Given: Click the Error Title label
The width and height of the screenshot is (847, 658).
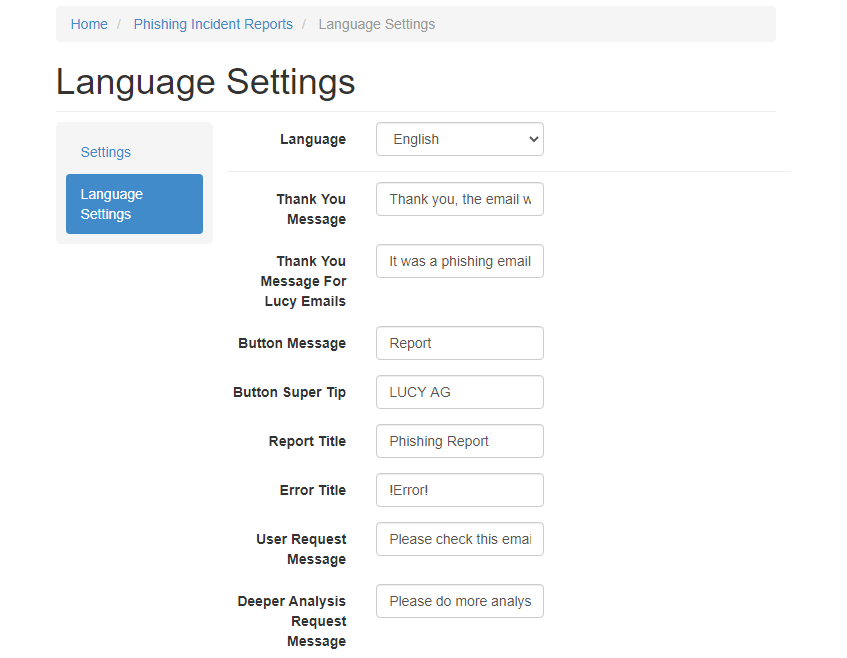Looking at the screenshot, I should 313,491.
